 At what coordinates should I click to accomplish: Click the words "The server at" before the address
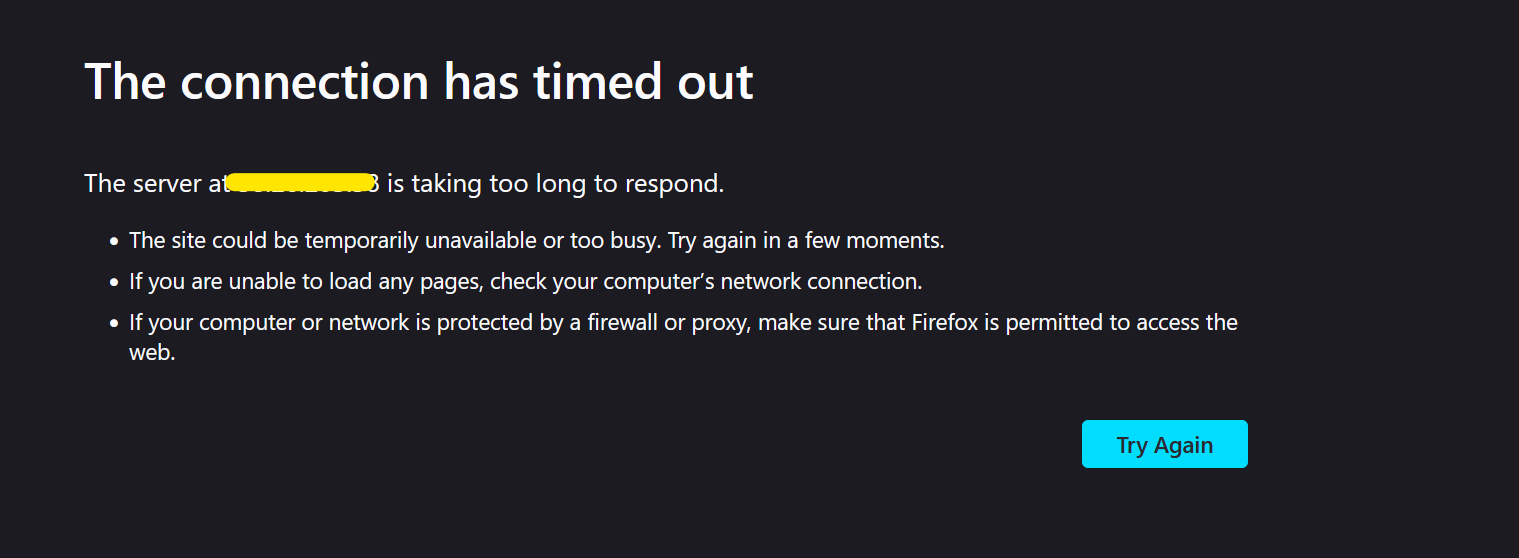pos(154,184)
